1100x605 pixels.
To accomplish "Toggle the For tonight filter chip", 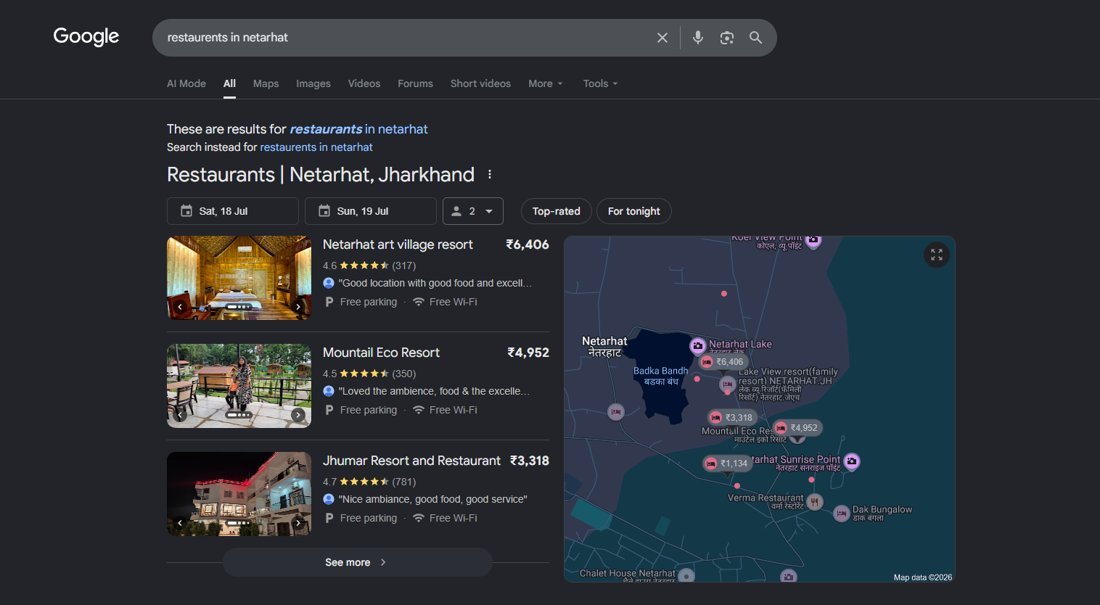I will [x=633, y=211].
